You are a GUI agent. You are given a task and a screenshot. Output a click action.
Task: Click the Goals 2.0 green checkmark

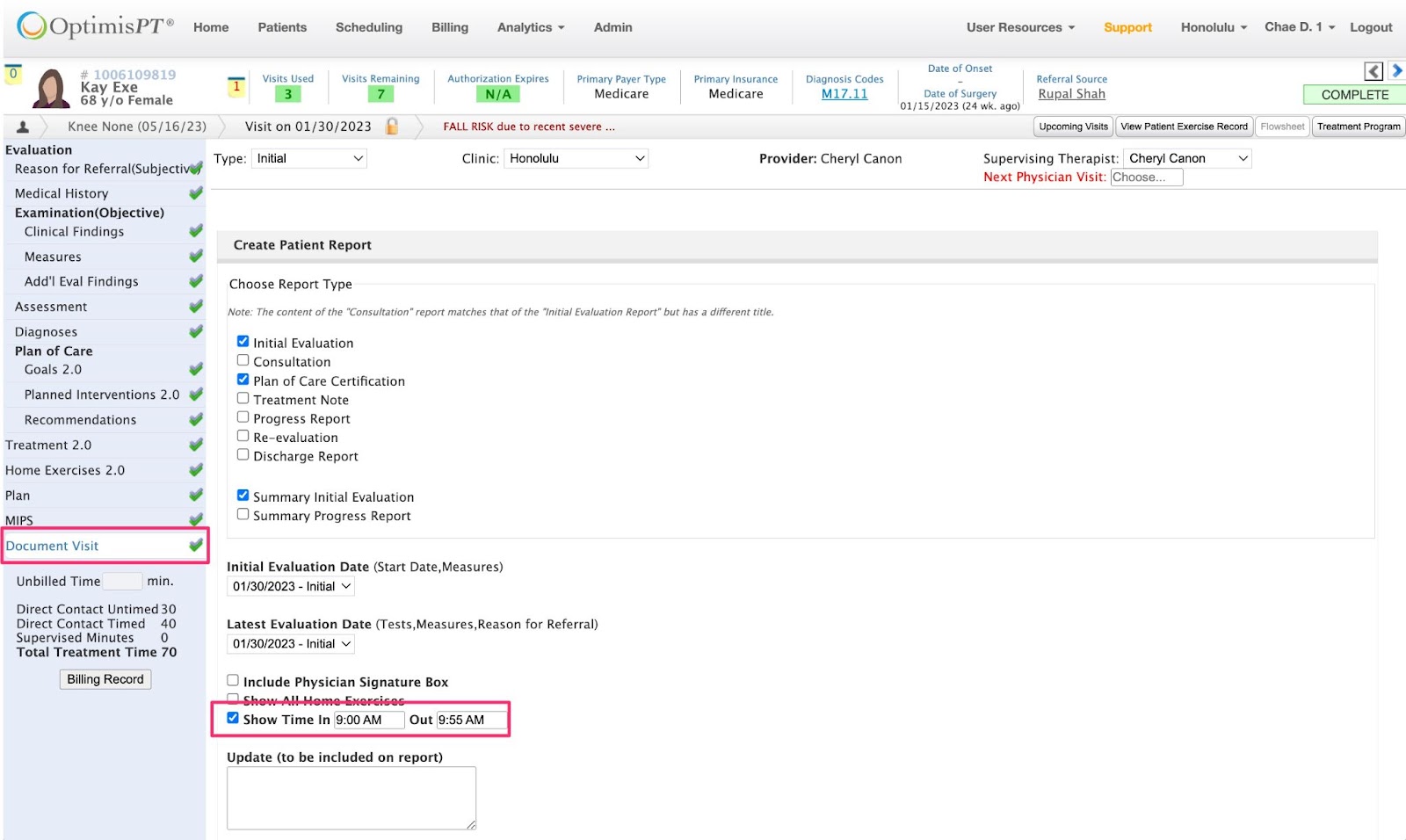(196, 369)
